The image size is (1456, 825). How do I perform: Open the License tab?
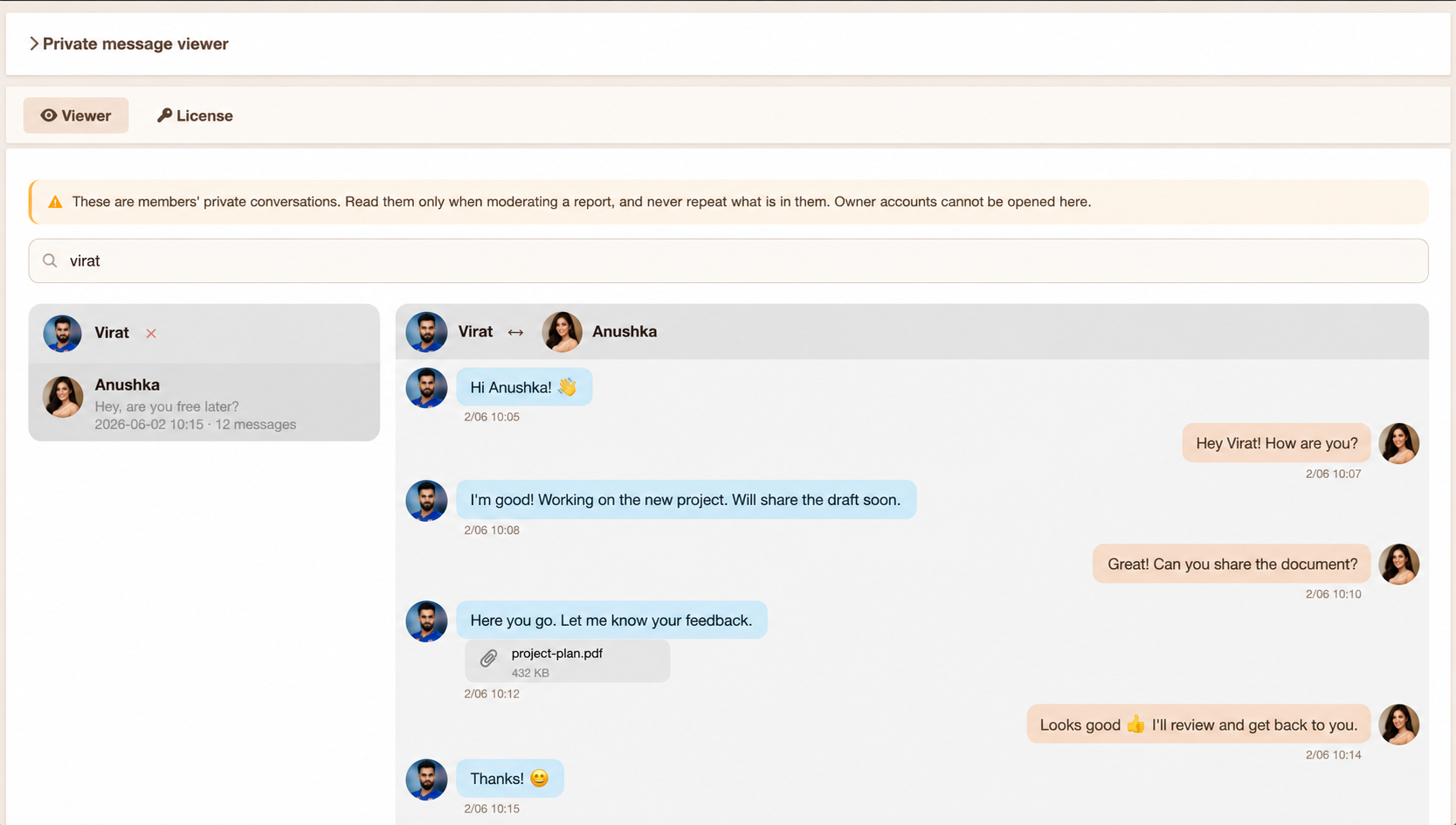tap(195, 115)
